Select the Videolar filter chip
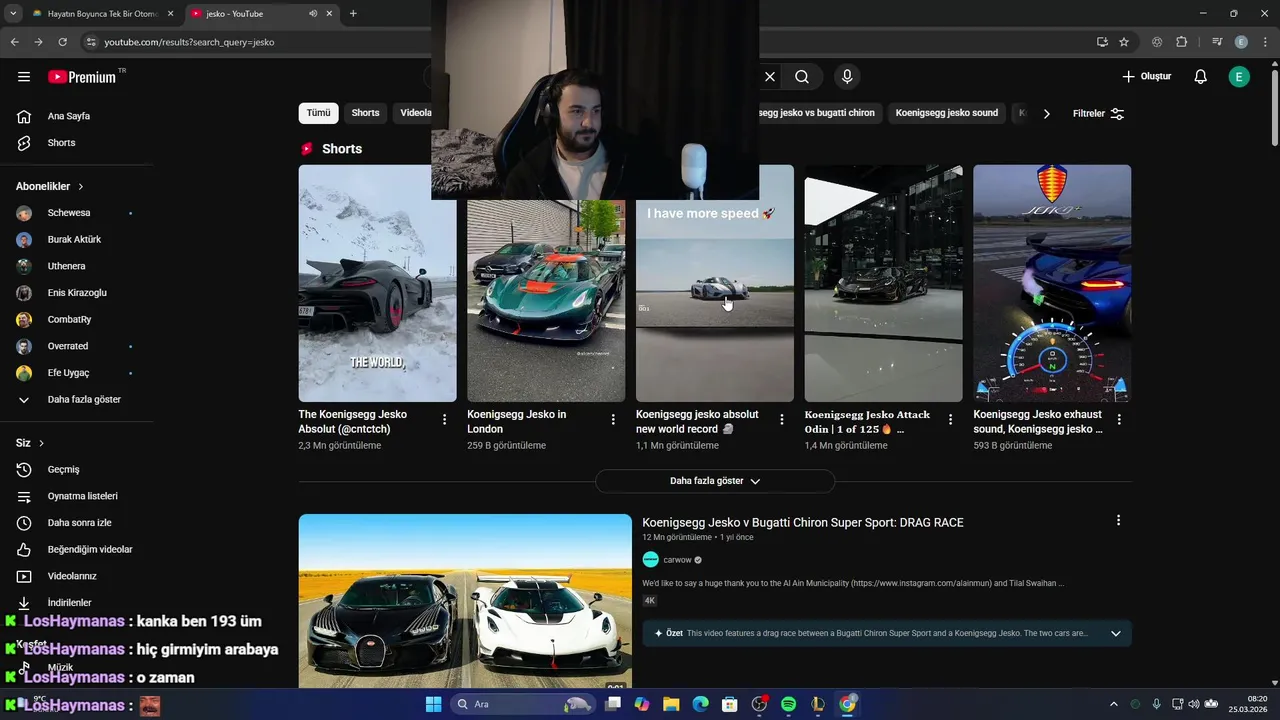 (x=413, y=113)
